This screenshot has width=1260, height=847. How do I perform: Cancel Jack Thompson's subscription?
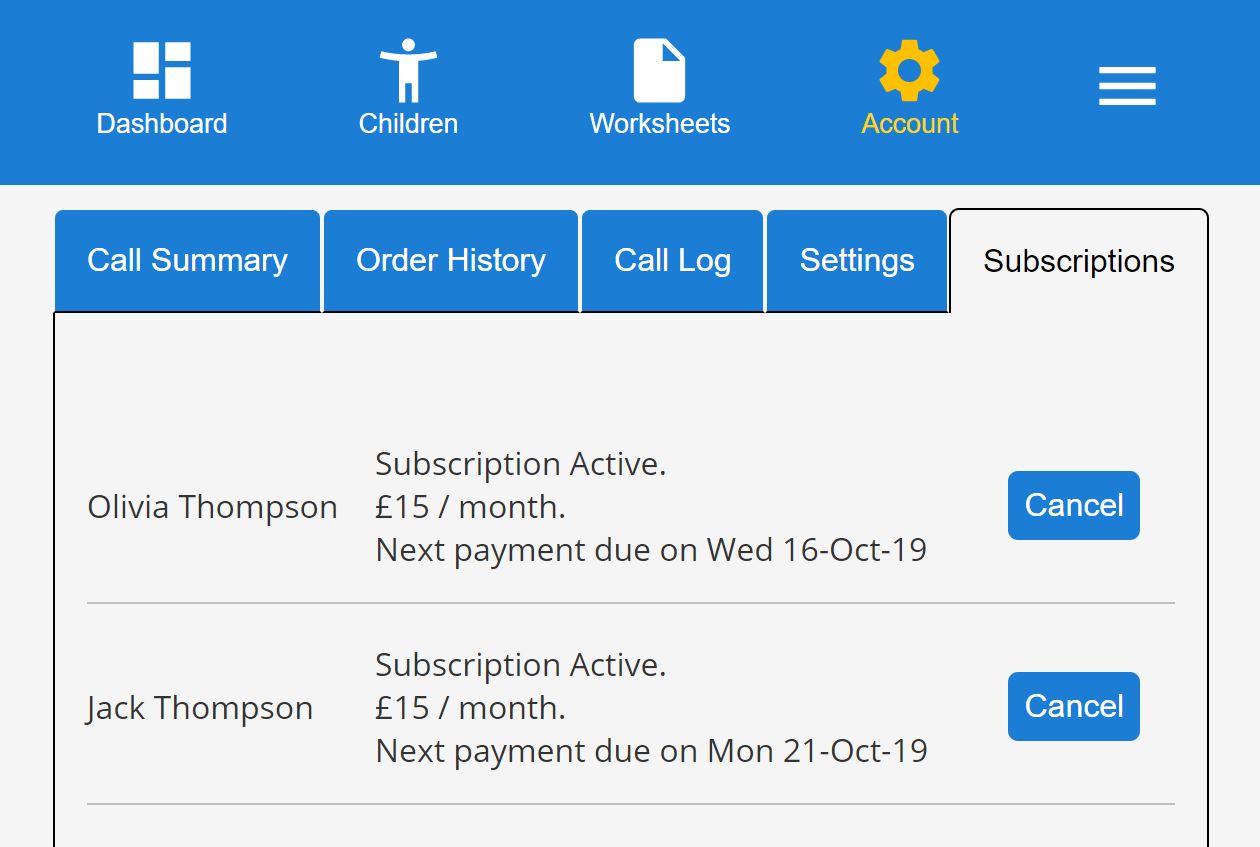click(x=1073, y=707)
